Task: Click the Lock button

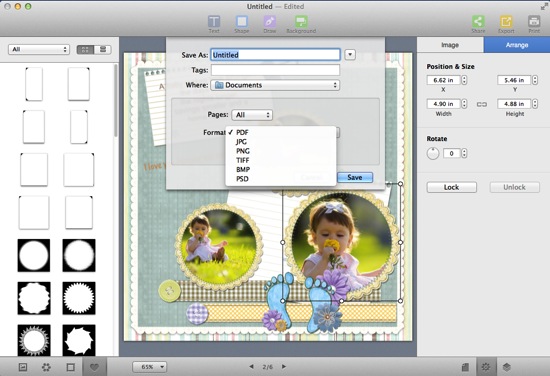Action: [451, 187]
